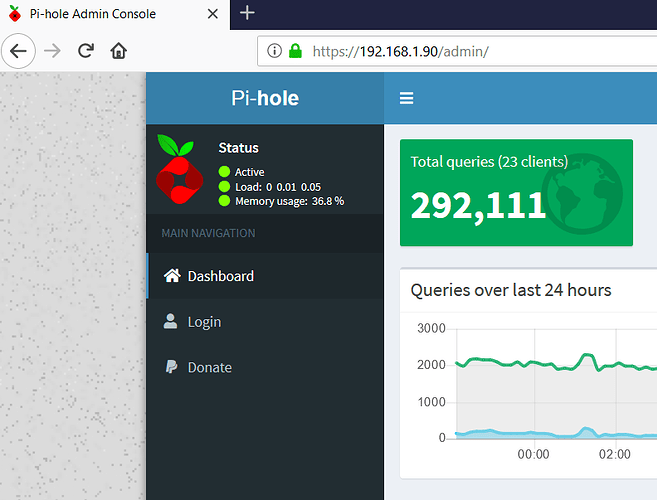Open the Donate menu item

click(209, 367)
